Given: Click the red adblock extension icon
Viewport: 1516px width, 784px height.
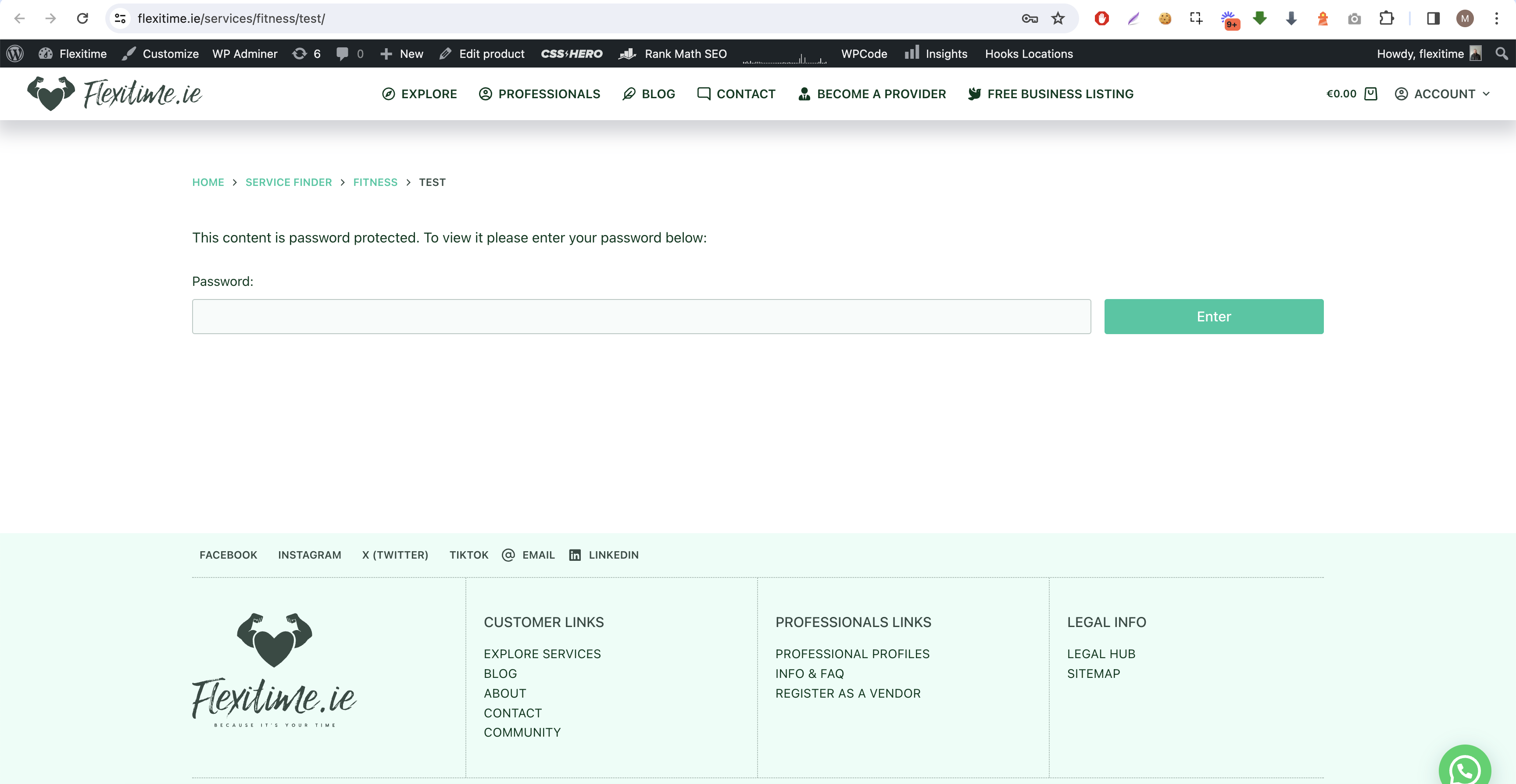Looking at the screenshot, I should (1102, 18).
